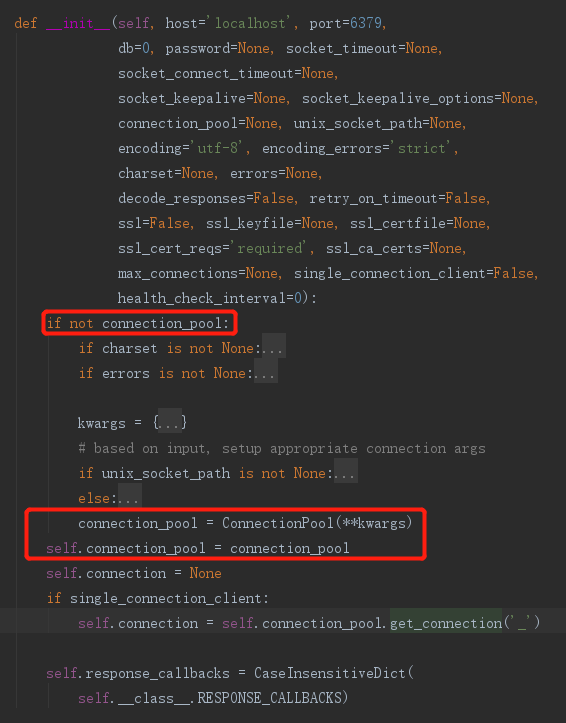Expand the folded 'else:' block

click(x=130, y=498)
